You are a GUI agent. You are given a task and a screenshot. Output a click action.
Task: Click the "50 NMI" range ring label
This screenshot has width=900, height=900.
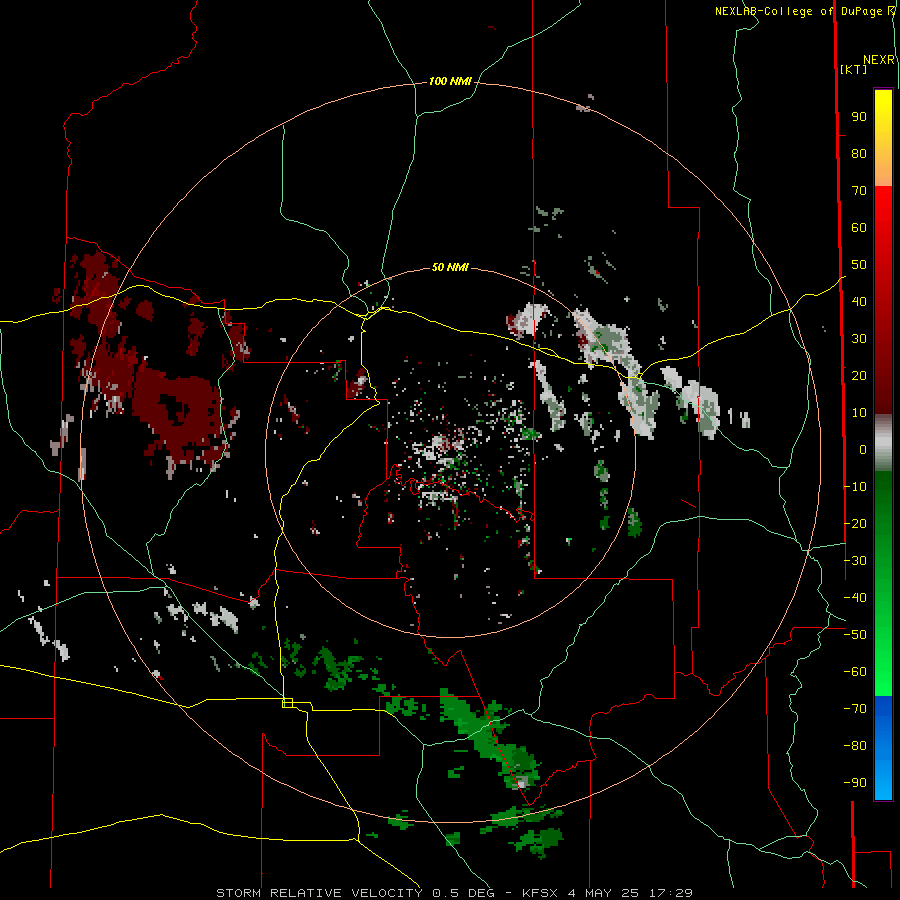pos(450,267)
